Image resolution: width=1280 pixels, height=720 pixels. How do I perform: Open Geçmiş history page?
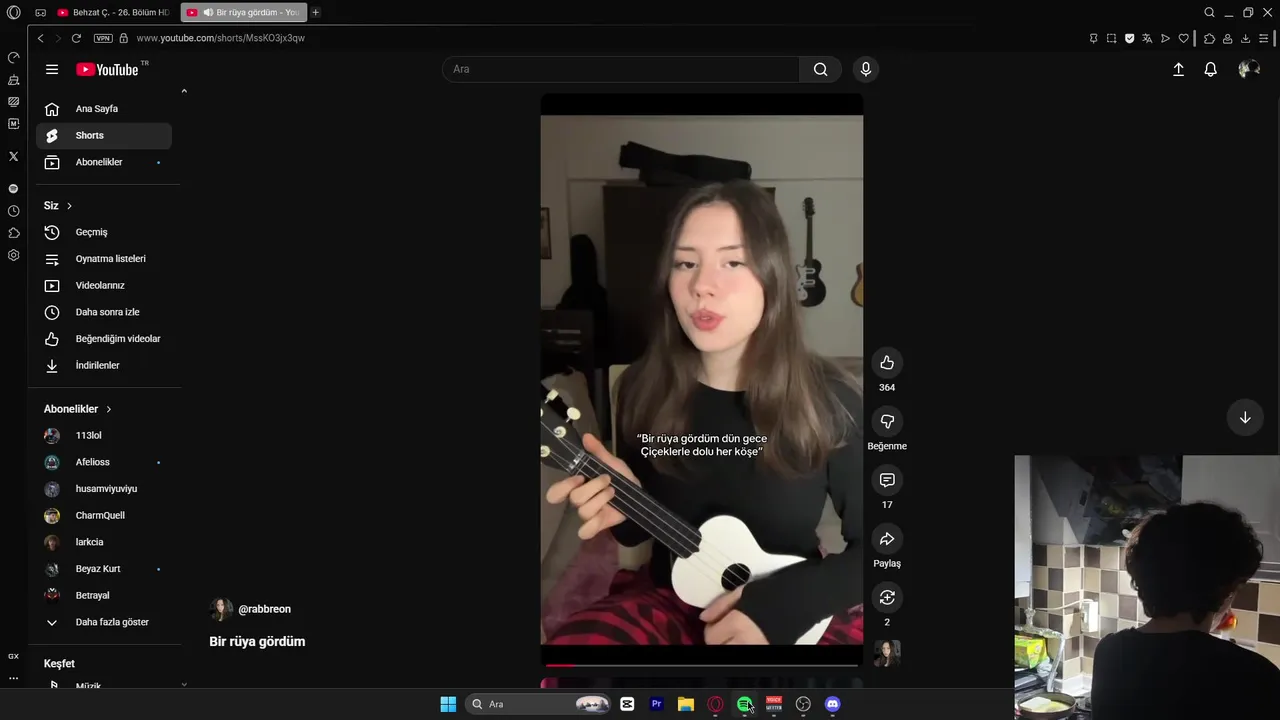(104, 232)
